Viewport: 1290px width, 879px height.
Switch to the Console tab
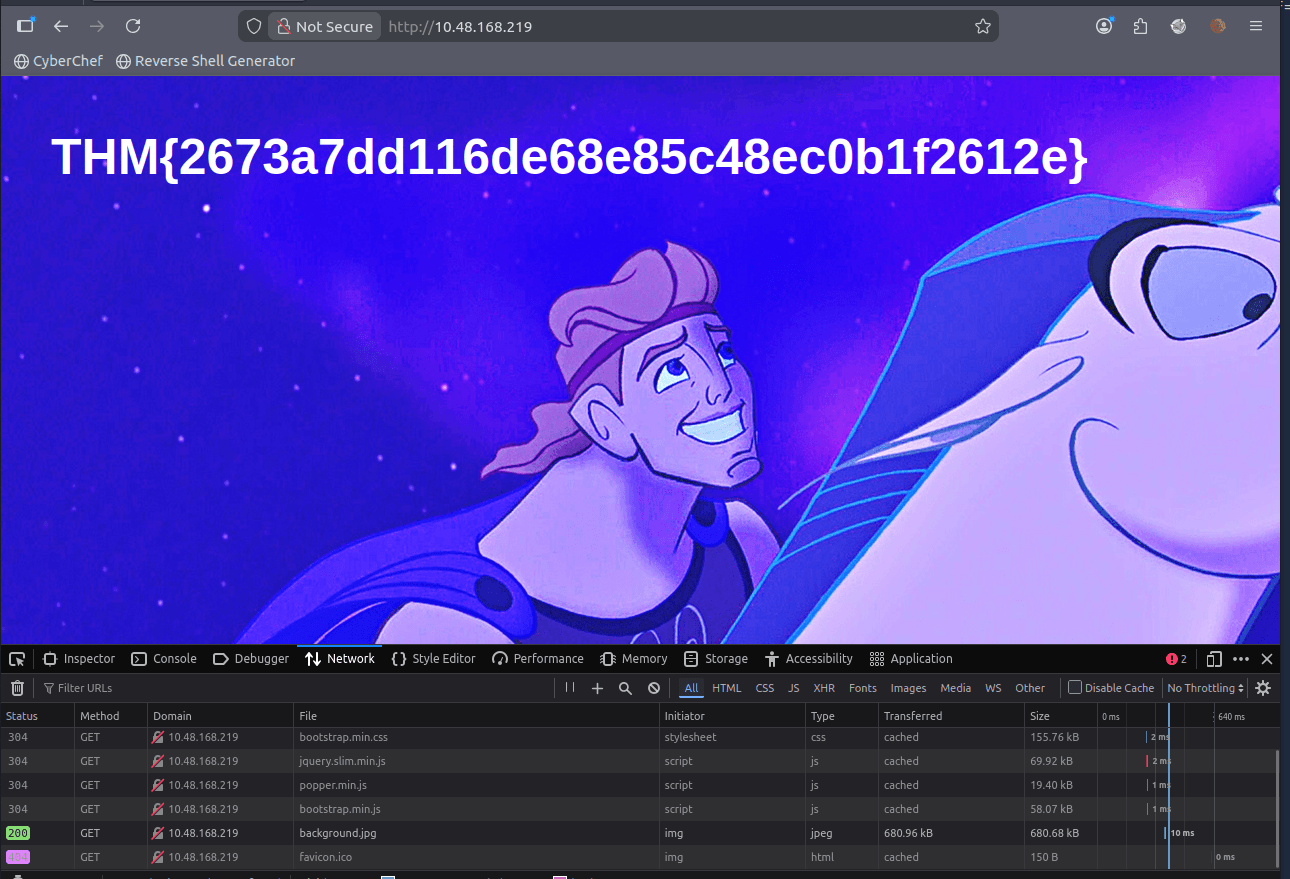(165, 659)
